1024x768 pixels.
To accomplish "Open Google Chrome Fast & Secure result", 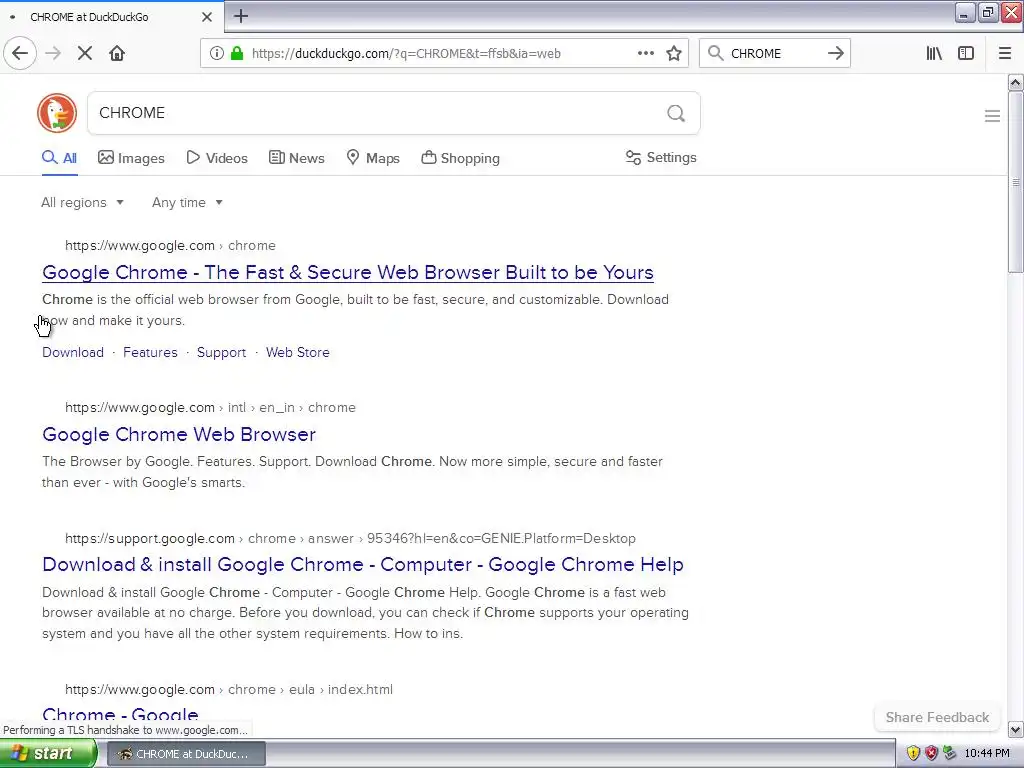I will pyautogui.click(x=347, y=272).
